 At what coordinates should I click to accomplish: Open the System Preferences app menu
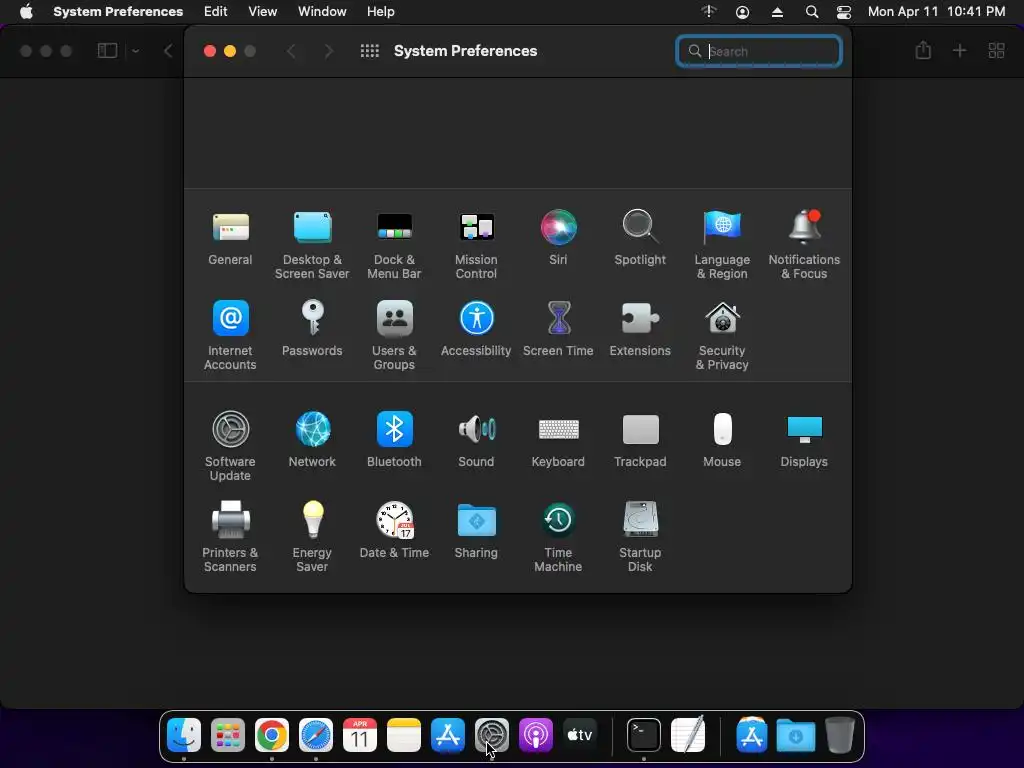coord(118,12)
